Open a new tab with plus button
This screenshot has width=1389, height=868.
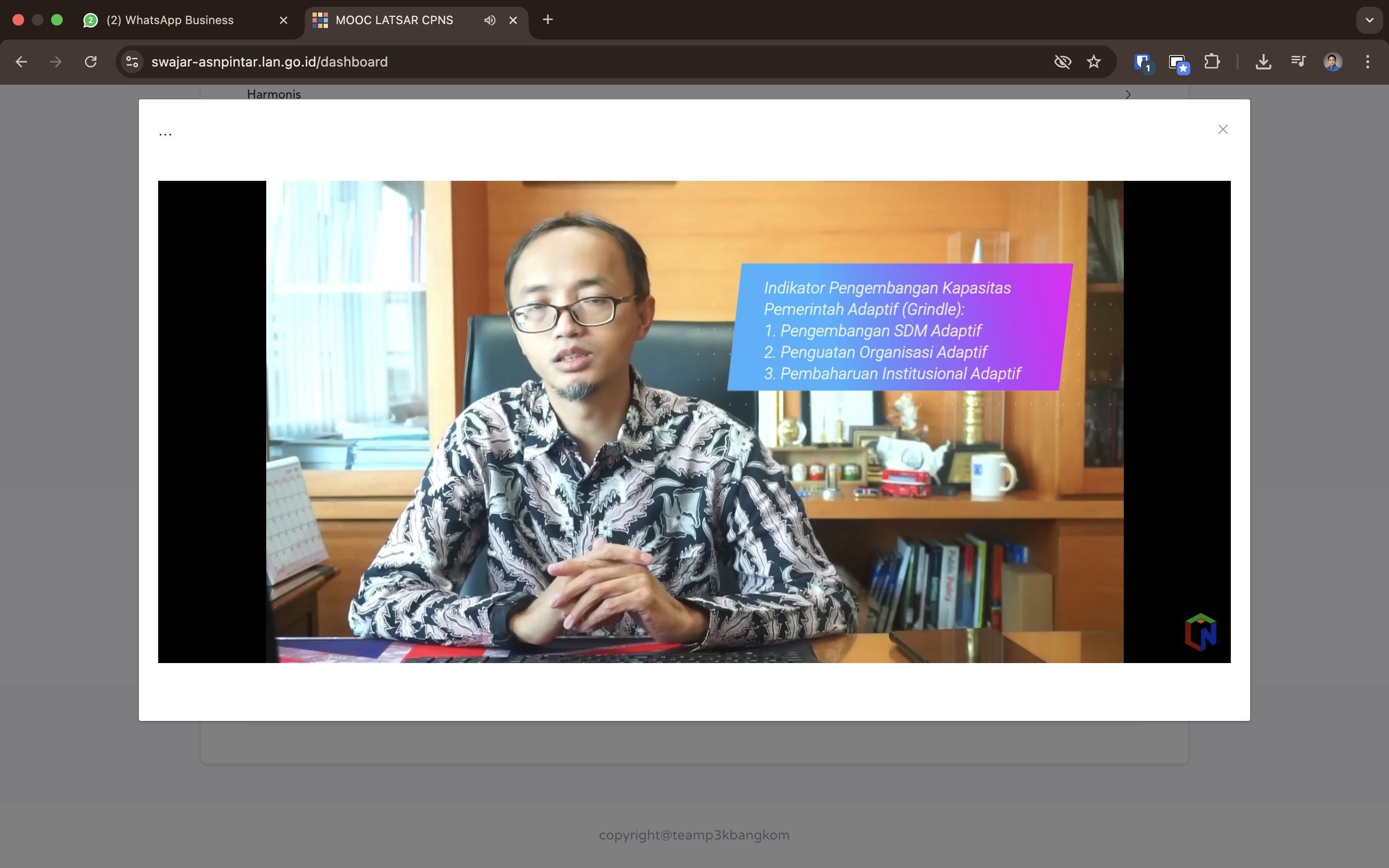coord(547,20)
